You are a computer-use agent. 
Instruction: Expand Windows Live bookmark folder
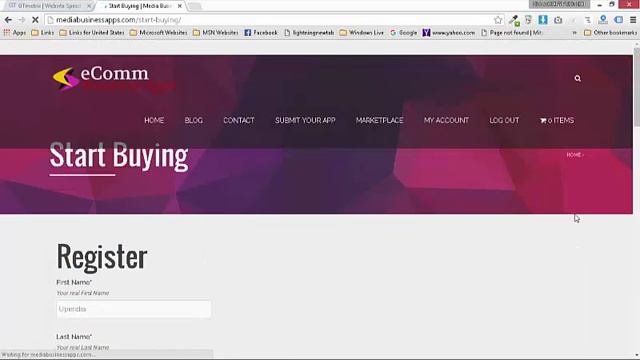pyautogui.click(x=362, y=33)
